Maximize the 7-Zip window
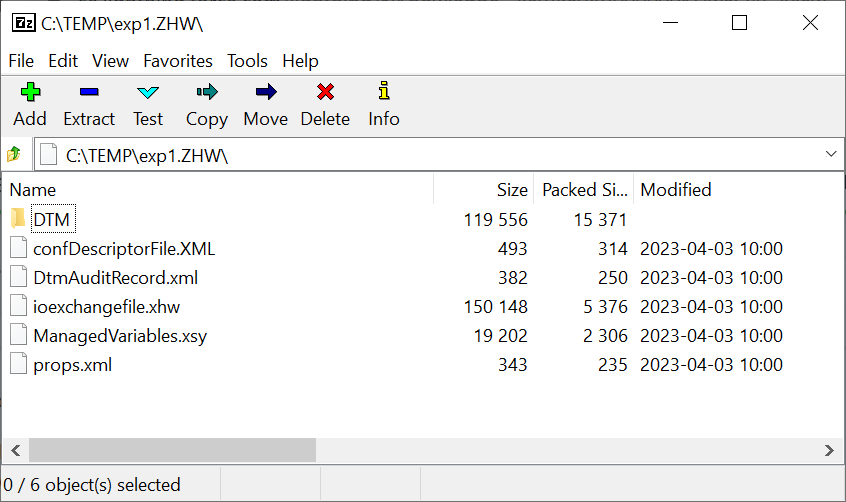This screenshot has width=846, height=502. 739,23
